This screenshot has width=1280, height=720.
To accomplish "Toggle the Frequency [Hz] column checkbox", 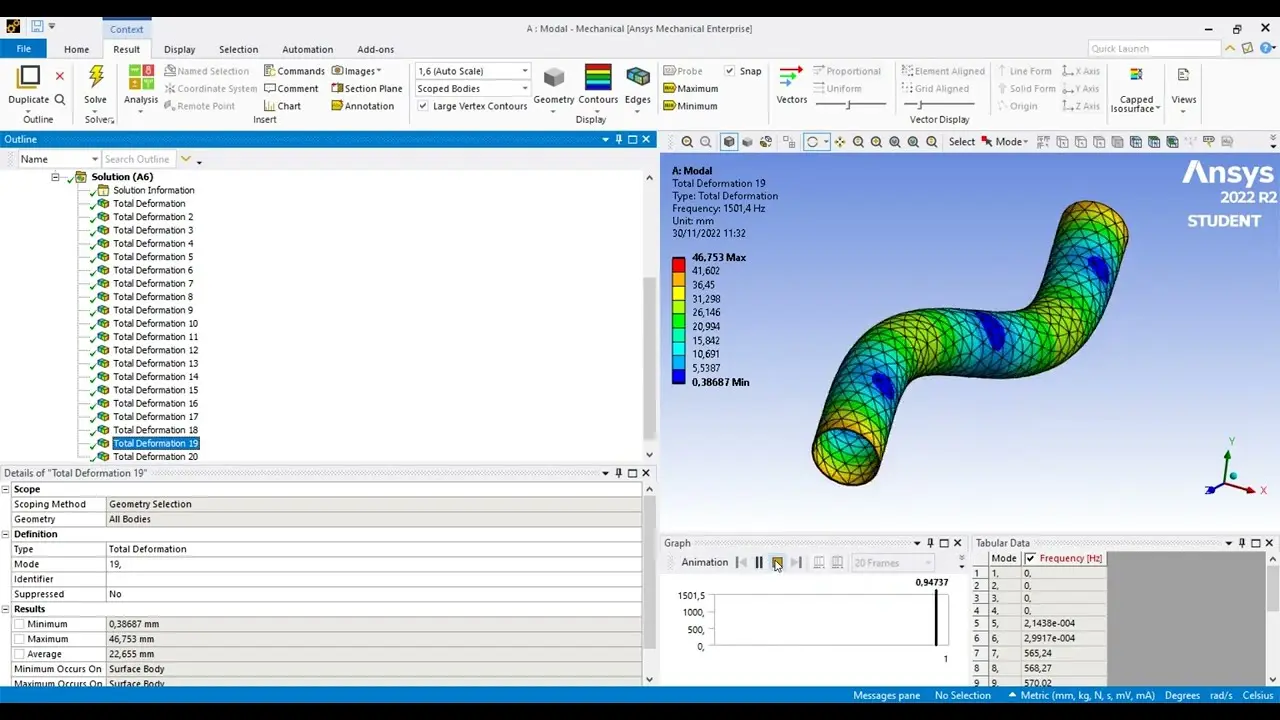I will (x=1031, y=558).
